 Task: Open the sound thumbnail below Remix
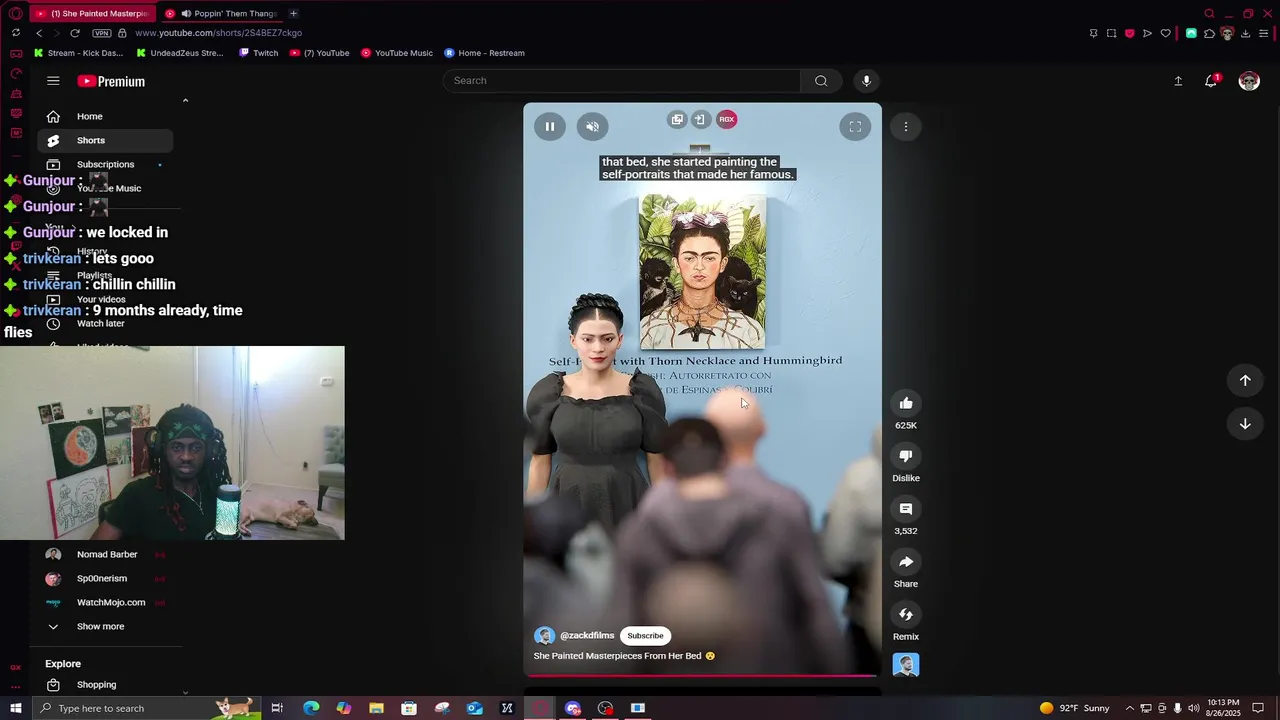coord(906,665)
